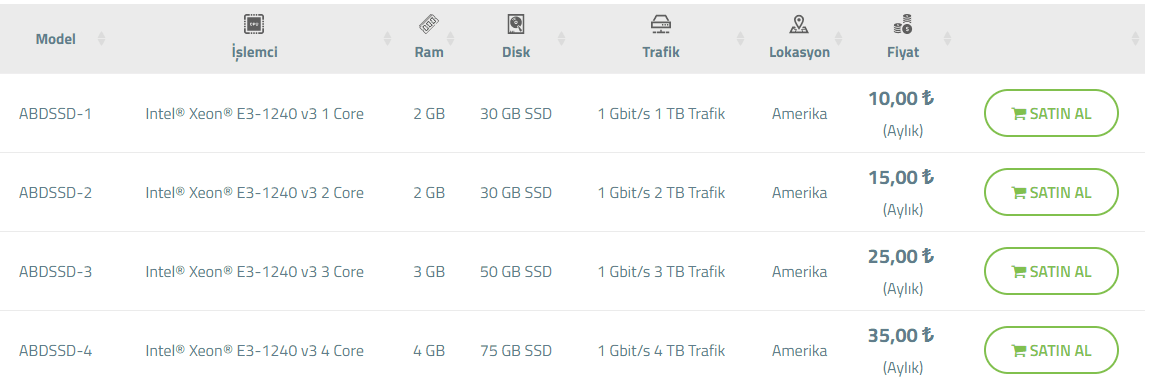Image resolution: width=1159 pixels, height=387 pixels.
Task: Click the map pin icon above Lokasyon
Action: 799,25
